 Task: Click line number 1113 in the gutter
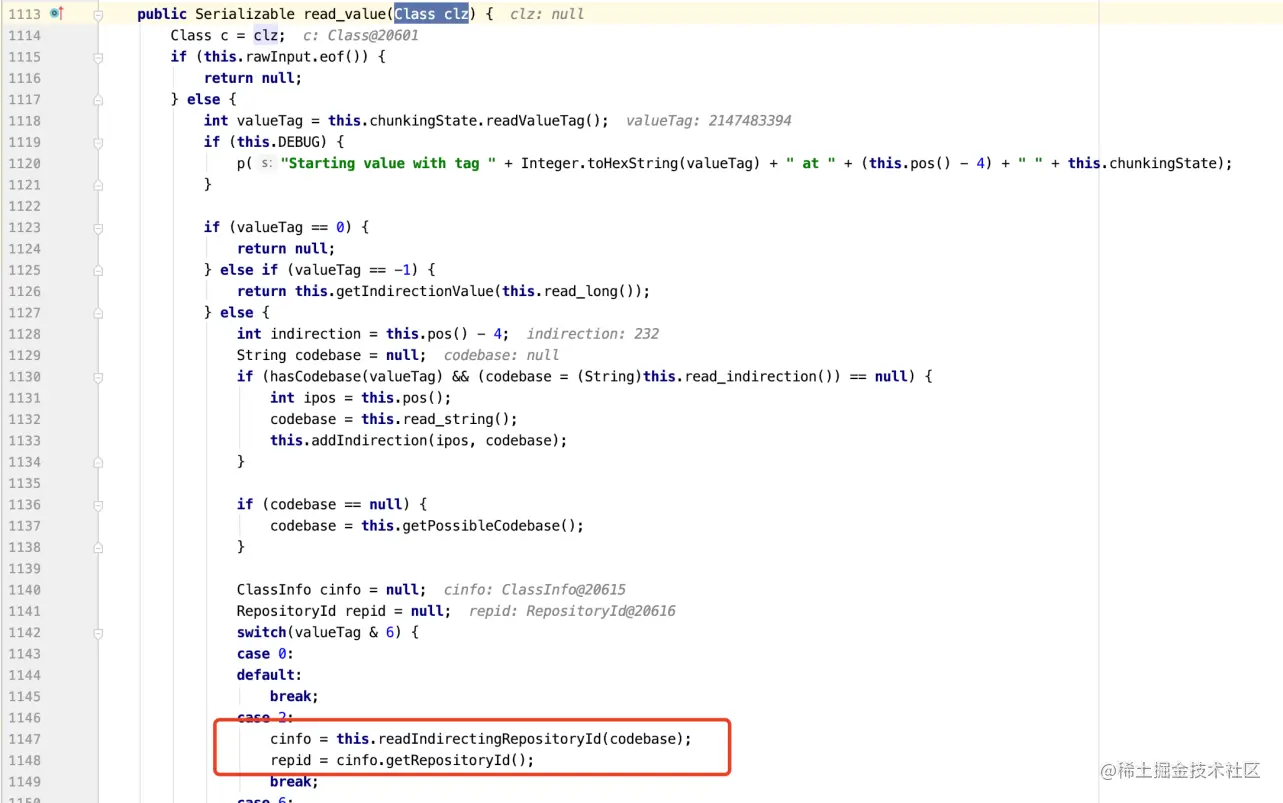tap(24, 14)
